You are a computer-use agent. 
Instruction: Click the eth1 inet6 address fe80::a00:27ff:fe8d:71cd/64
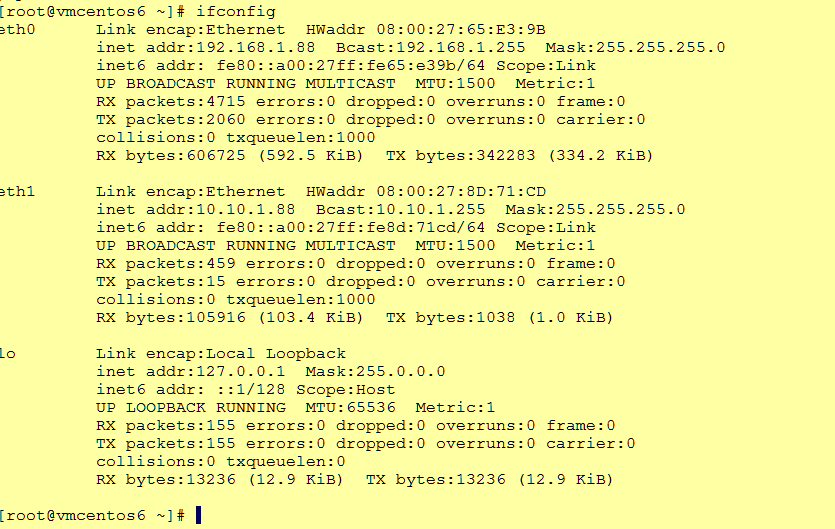coord(351,227)
